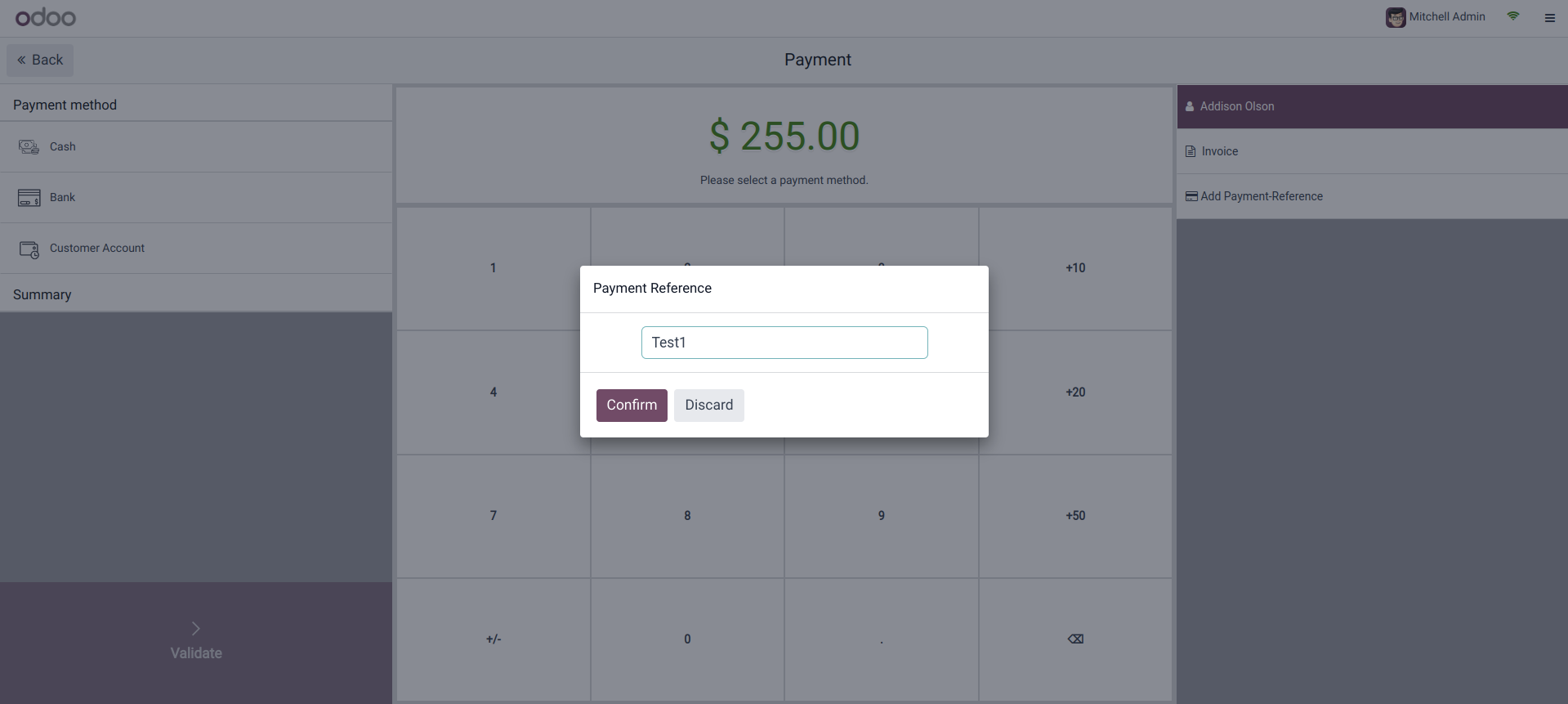Click the Invoice document icon
Screen dimensions: 1568x704
1191,151
